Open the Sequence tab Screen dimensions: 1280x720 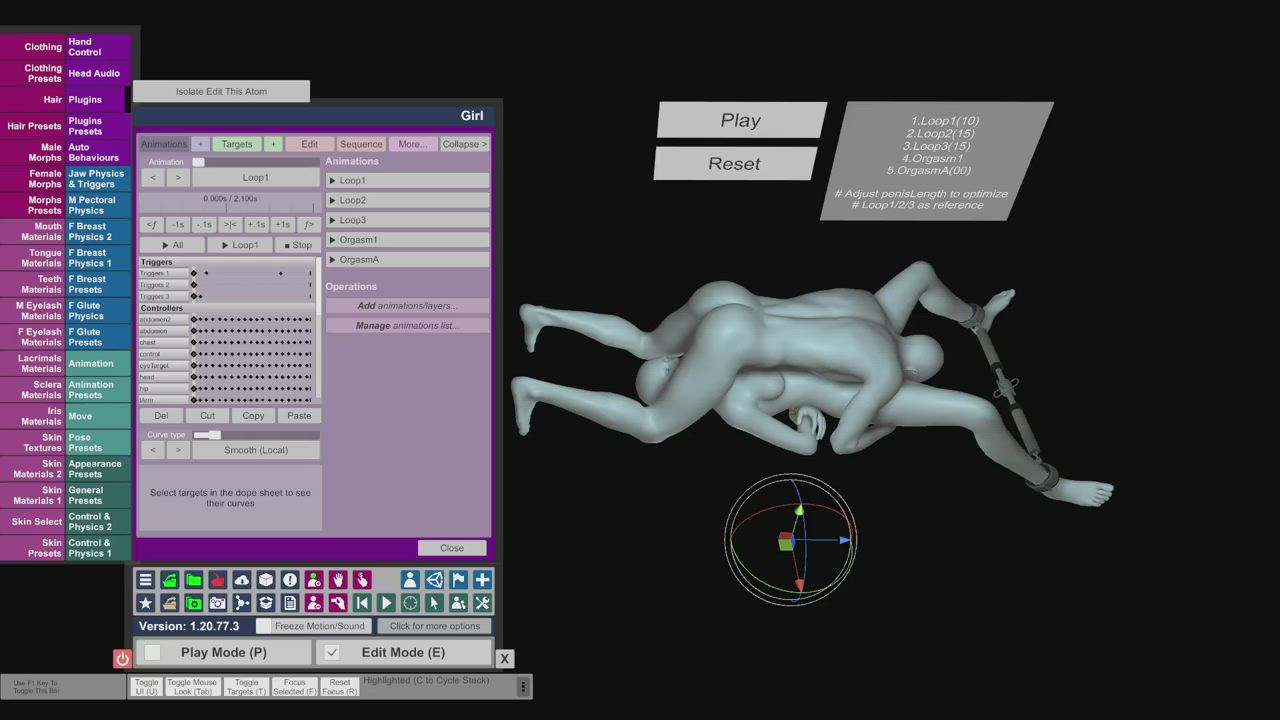click(x=360, y=144)
